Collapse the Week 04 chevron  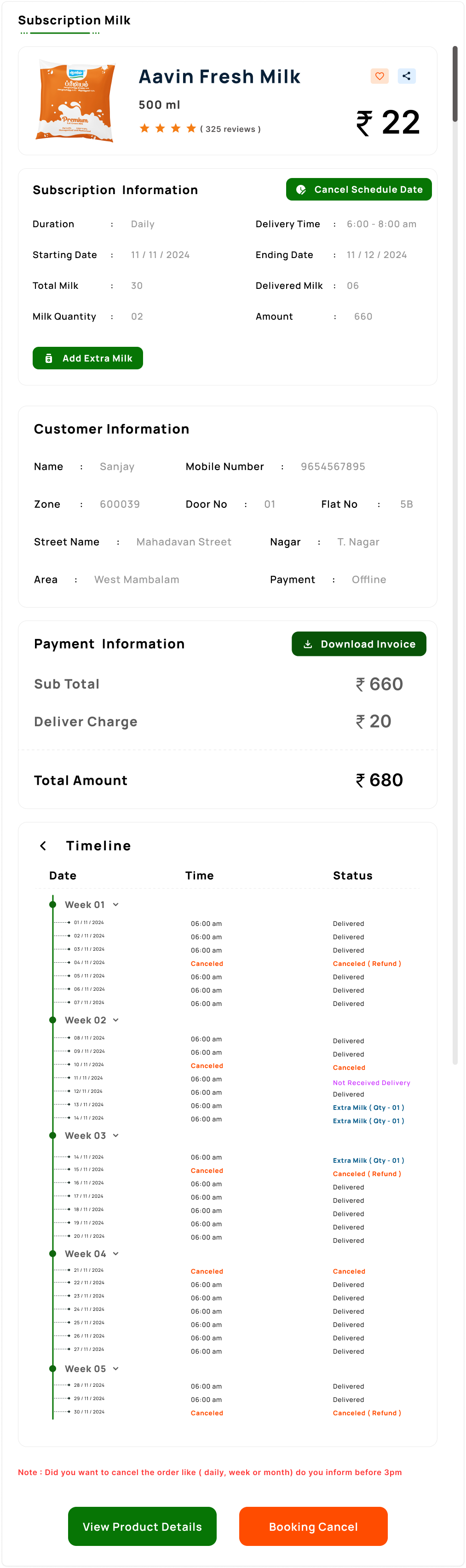click(116, 1253)
